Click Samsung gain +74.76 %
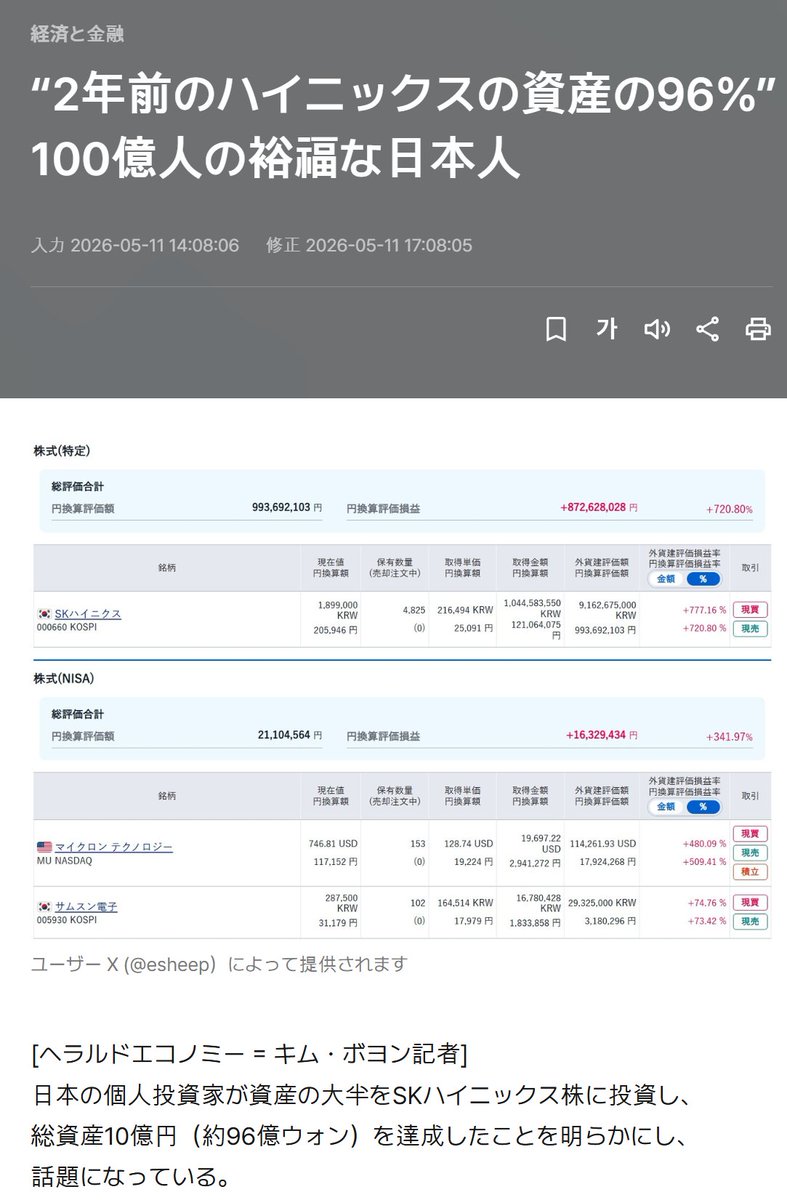Image resolution: width=787 pixels, height=1200 pixels. click(706, 904)
